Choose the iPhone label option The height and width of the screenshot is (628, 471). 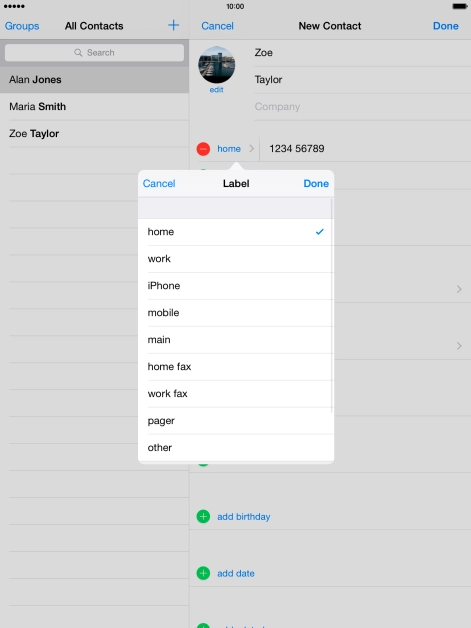tap(236, 286)
